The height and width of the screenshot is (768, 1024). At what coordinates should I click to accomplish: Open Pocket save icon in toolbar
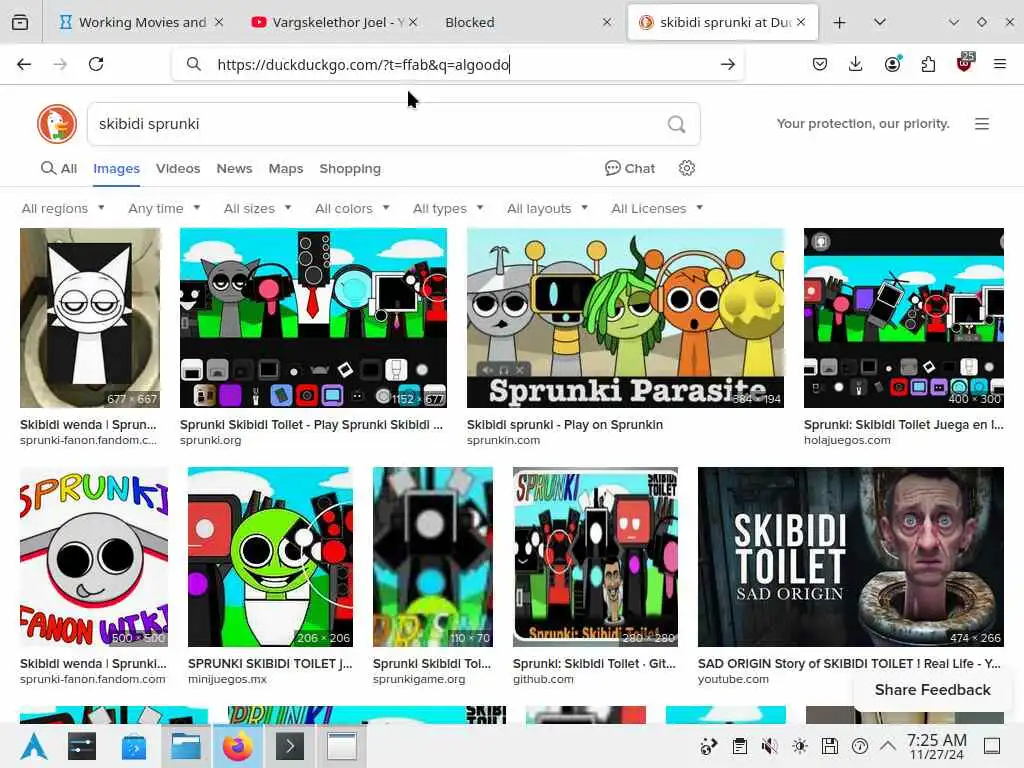pos(820,64)
